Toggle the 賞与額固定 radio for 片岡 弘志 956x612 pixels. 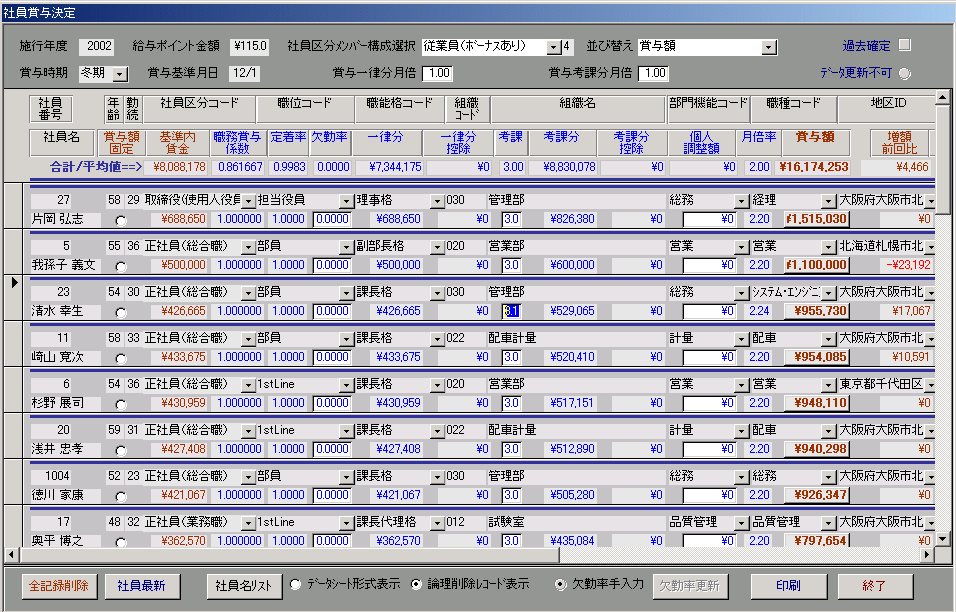(121, 221)
